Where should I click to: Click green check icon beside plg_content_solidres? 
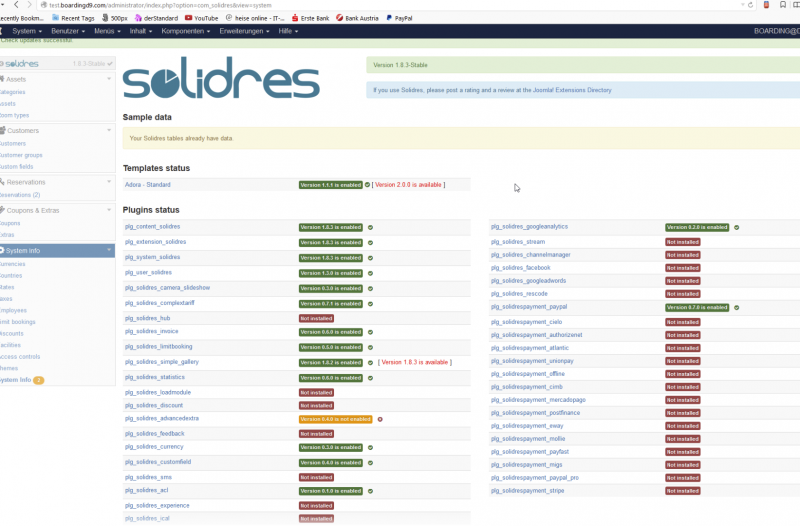click(x=370, y=228)
